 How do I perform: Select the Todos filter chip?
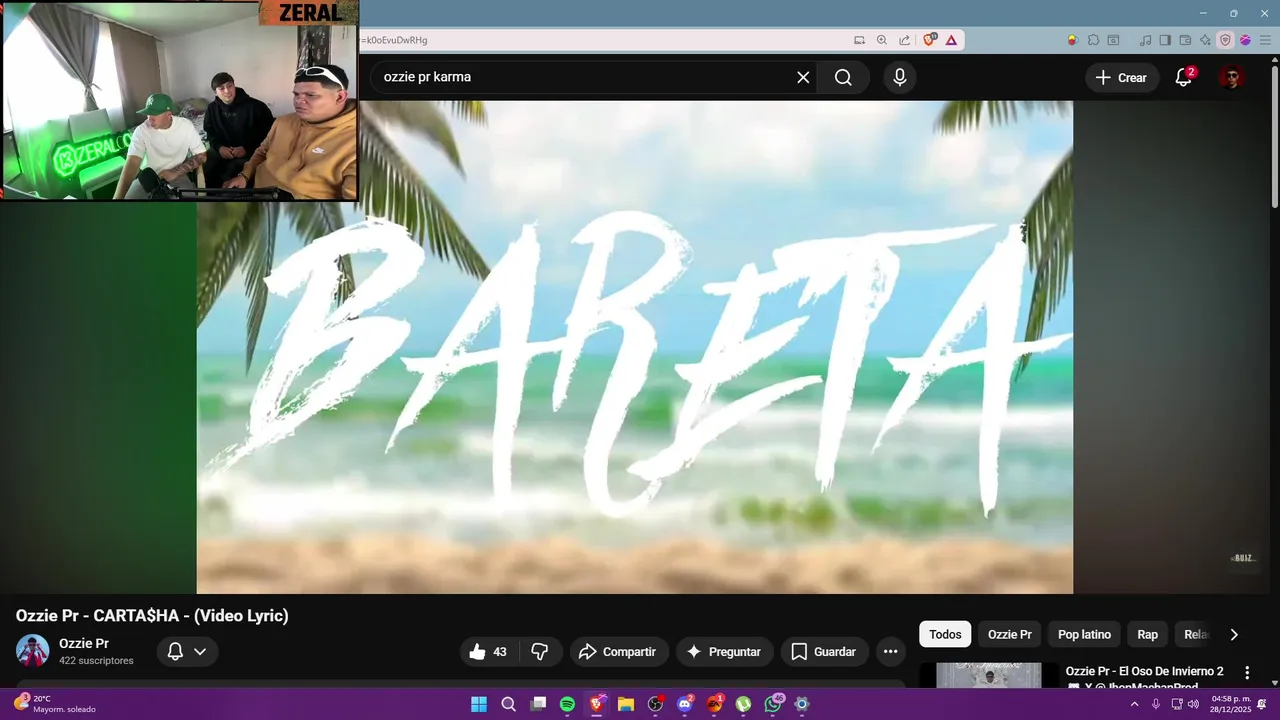(945, 634)
